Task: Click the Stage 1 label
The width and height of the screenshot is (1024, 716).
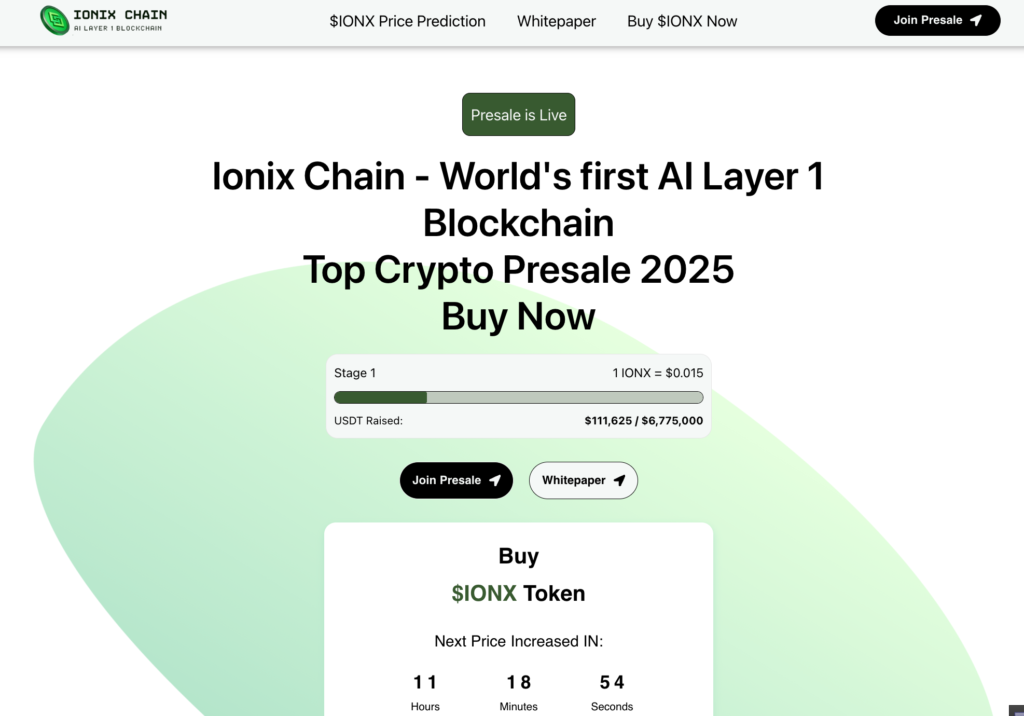Action: 355,373
